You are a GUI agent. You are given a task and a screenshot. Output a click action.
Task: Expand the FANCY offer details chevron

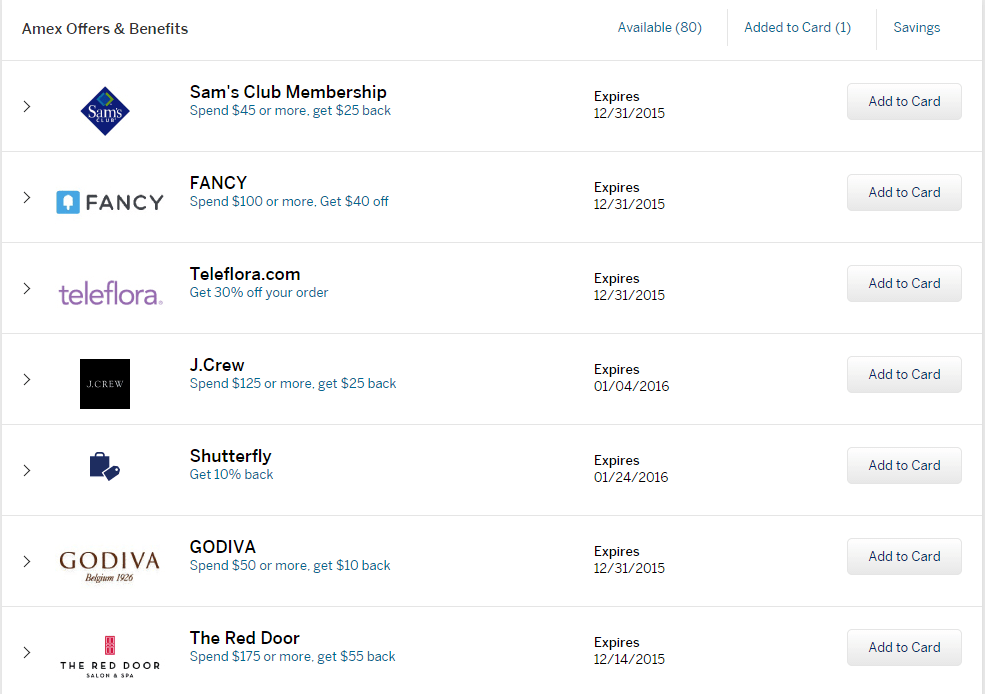(27, 197)
